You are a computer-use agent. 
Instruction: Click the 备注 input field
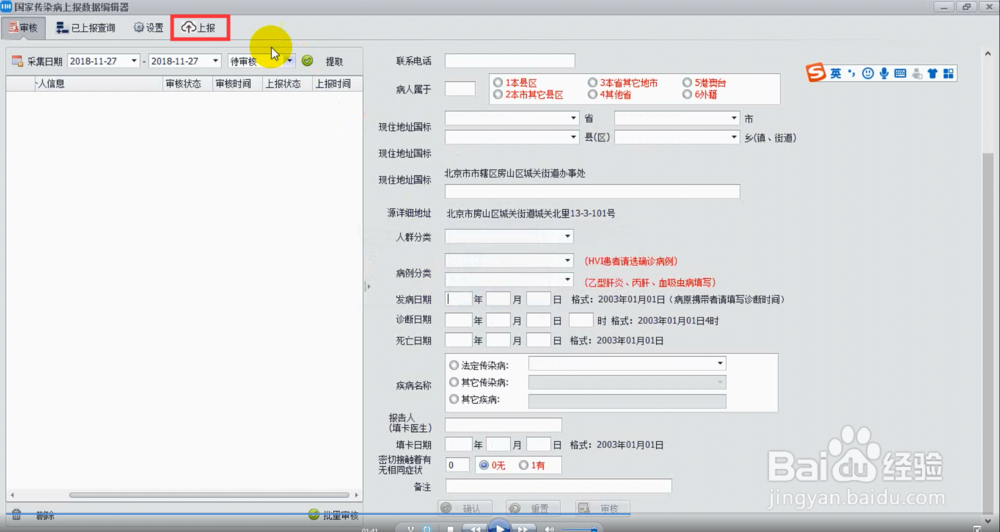point(559,486)
